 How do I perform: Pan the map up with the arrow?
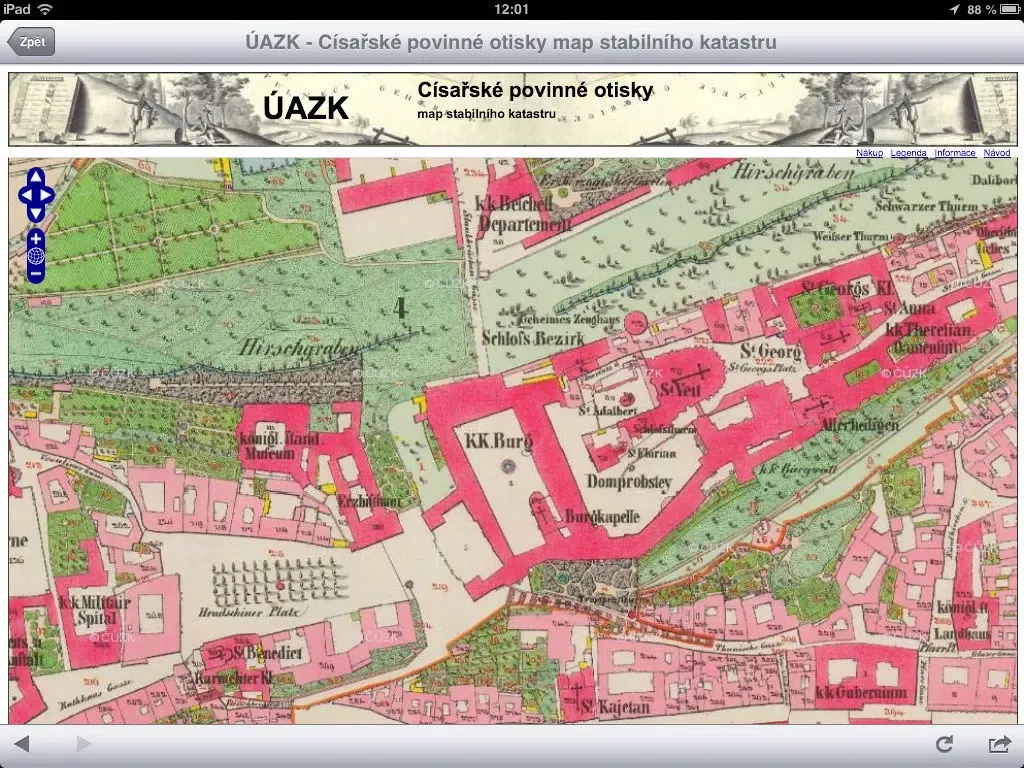[36, 176]
